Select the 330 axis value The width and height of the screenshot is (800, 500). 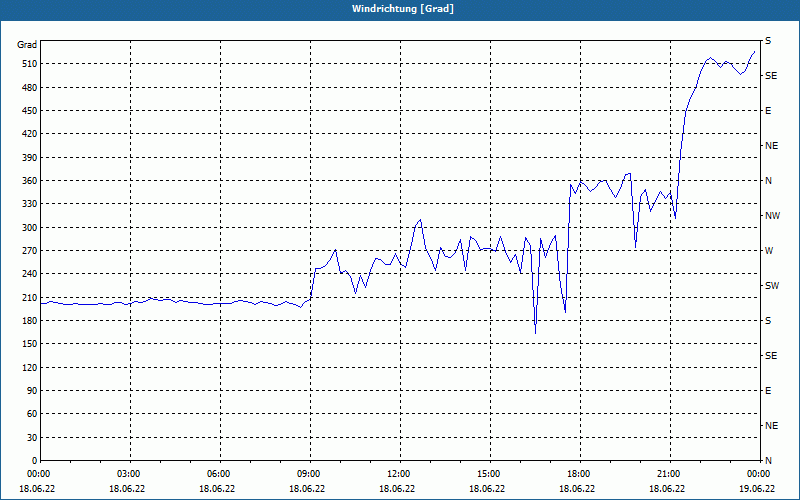(29, 204)
